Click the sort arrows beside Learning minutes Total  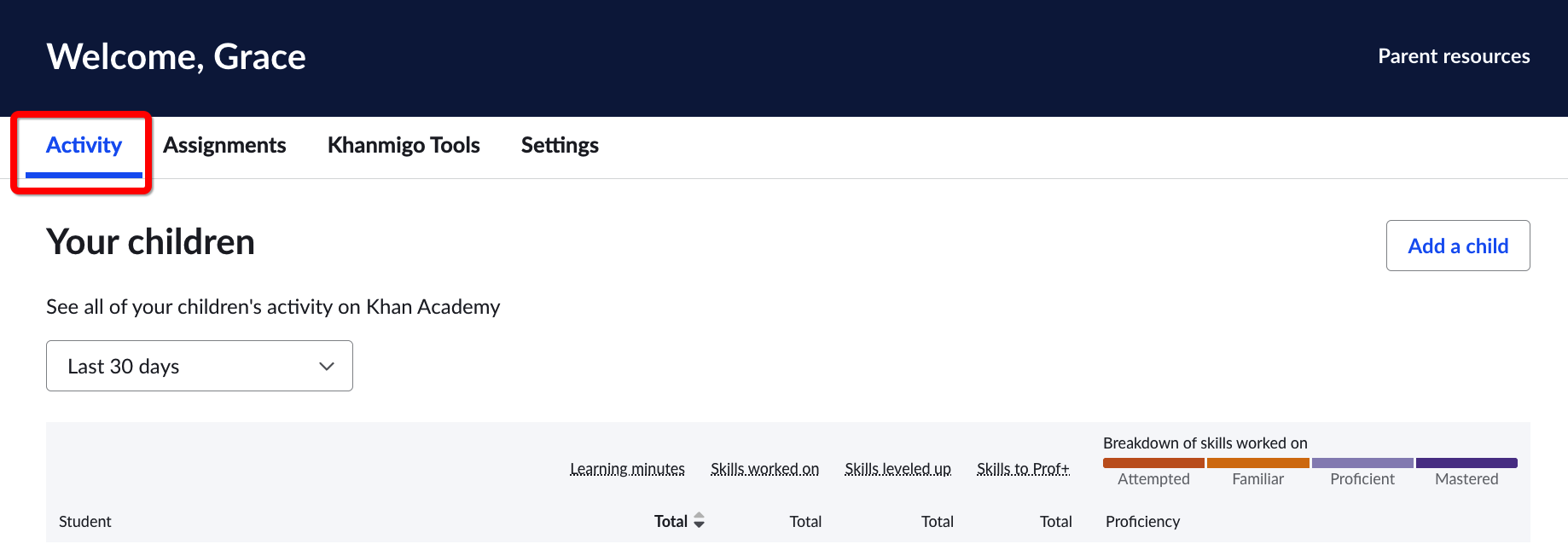tap(699, 520)
